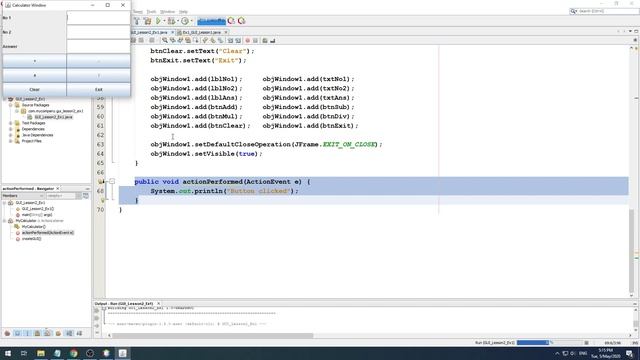640x360 pixels.
Task: Collapse the actionPerformed method code fold
Action: point(112,181)
